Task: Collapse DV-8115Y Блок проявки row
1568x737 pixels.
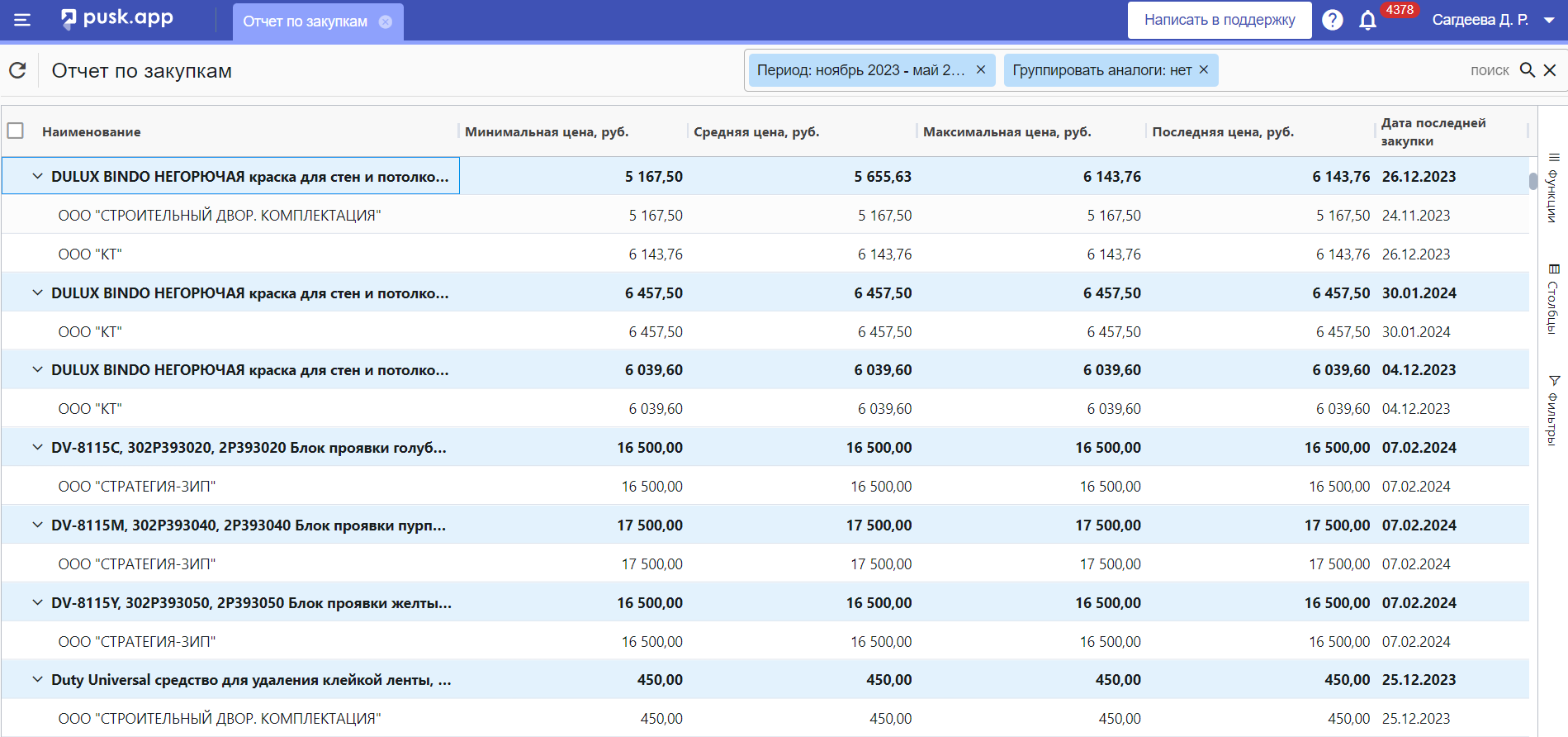Action: (37, 602)
